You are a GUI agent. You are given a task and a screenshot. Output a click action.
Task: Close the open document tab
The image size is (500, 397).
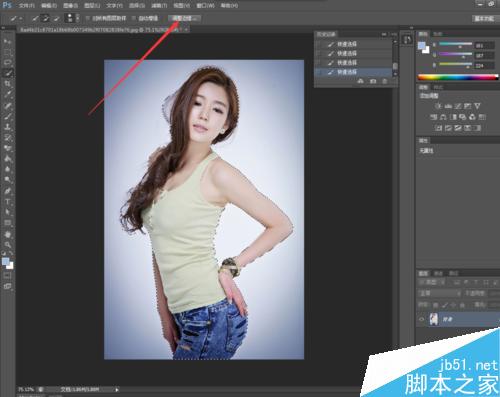(x=186, y=30)
